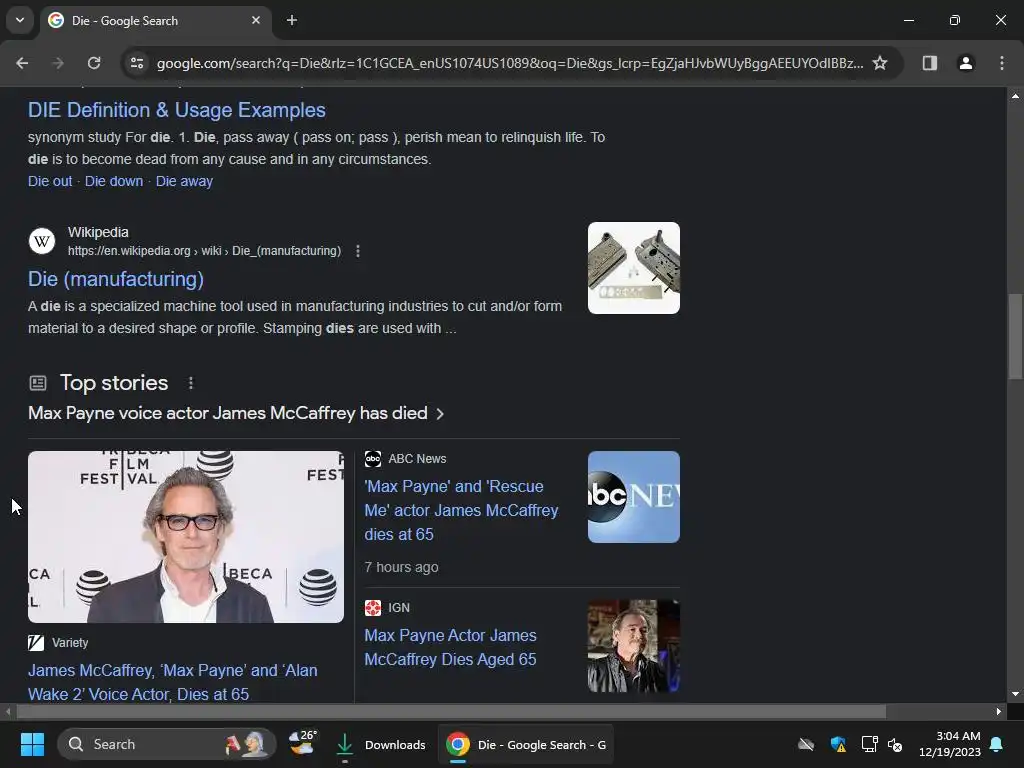Open Downloads from the taskbar
1024x768 pixels.
pyautogui.click(x=381, y=744)
